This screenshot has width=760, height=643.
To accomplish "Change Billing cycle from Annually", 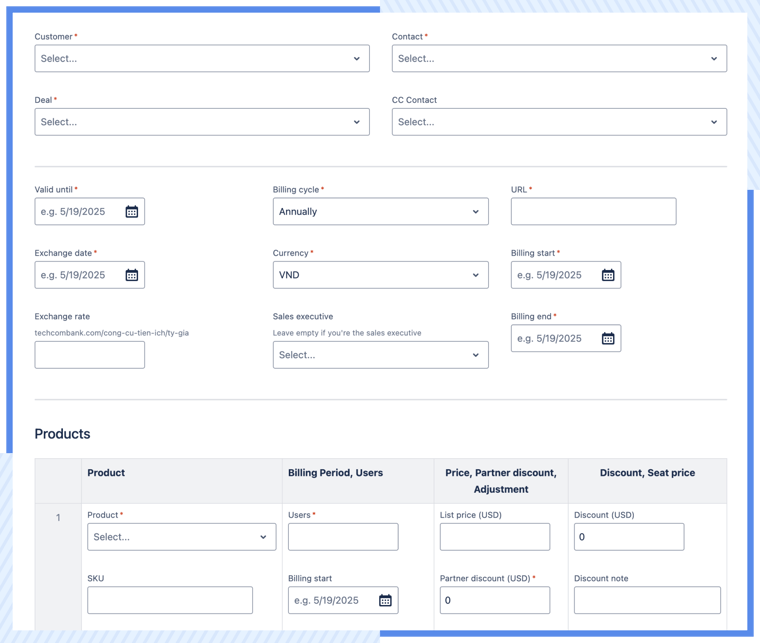I will [380, 212].
